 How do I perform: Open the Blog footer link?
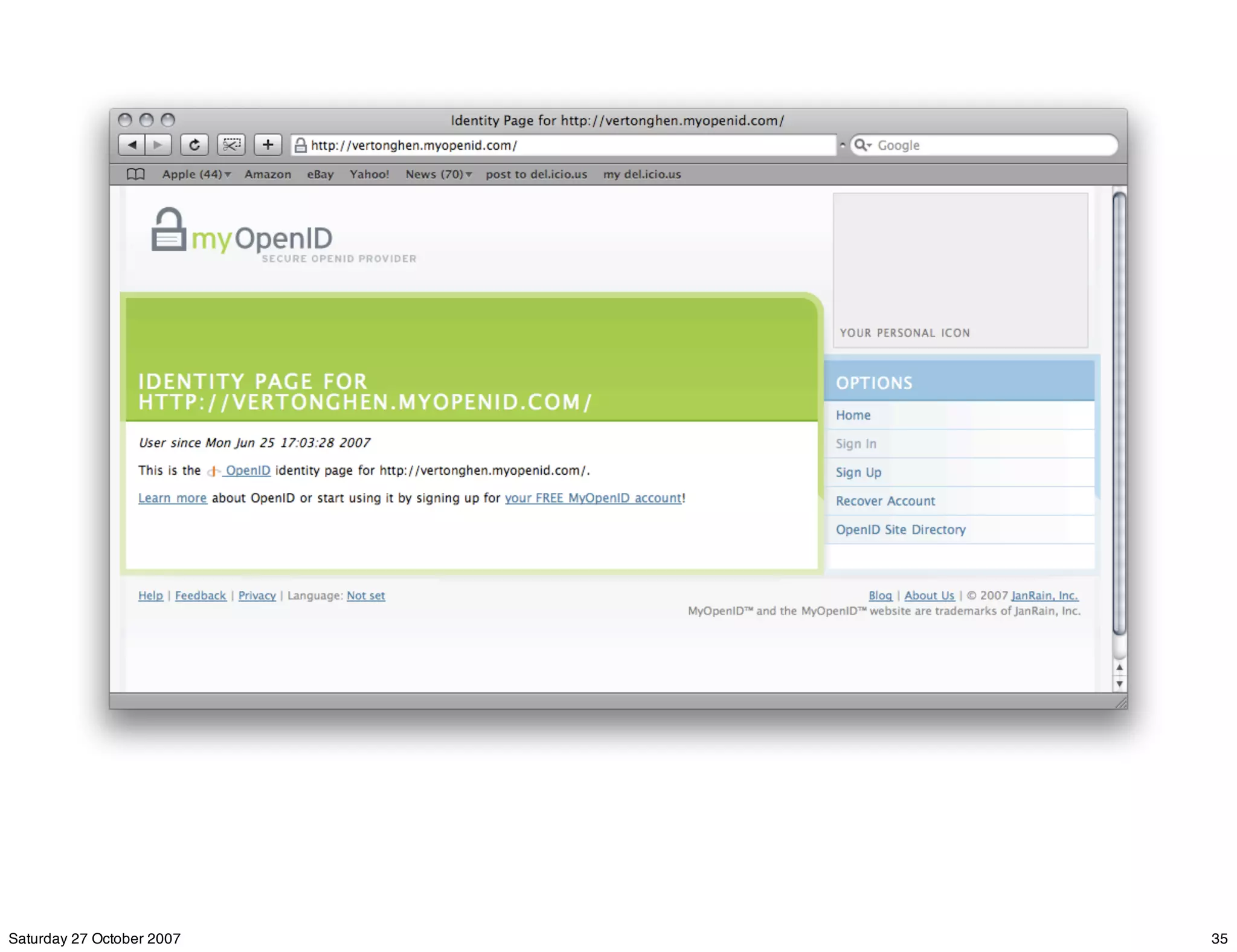click(880, 596)
